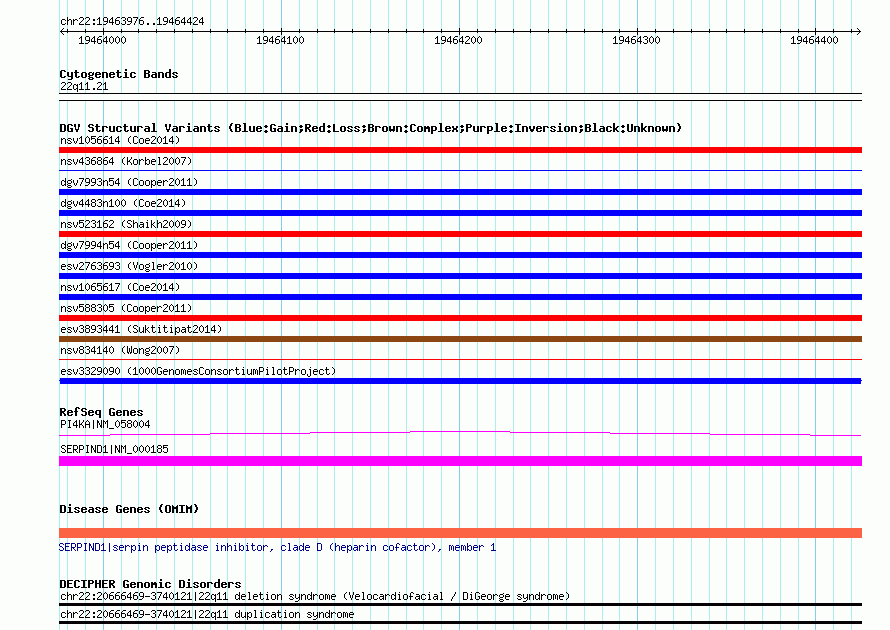
Task: Click the magenta SERPIND1|NM_000185 gene bar
Action: click(x=460, y=461)
